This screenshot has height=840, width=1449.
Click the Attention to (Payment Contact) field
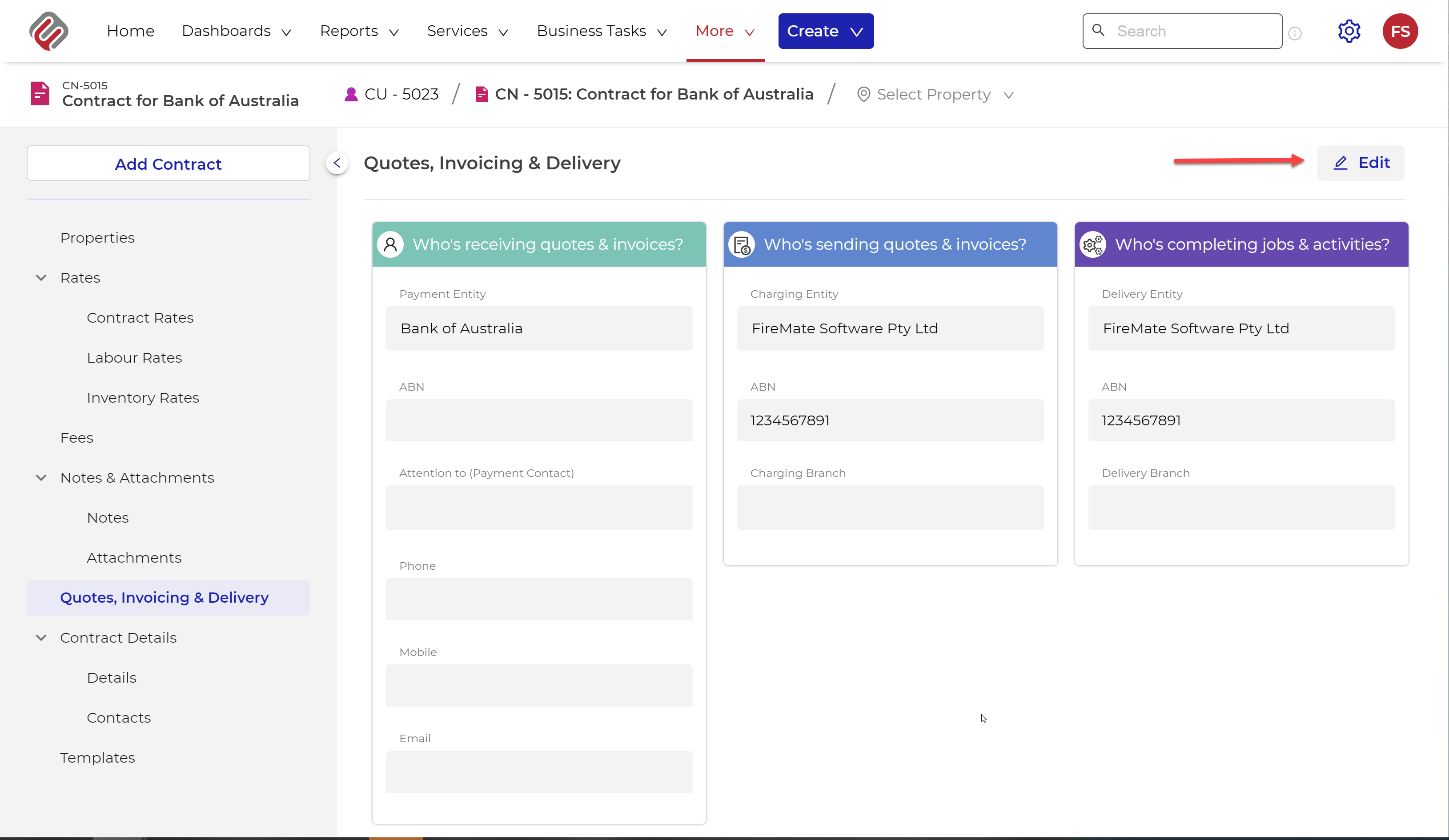coord(539,507)
